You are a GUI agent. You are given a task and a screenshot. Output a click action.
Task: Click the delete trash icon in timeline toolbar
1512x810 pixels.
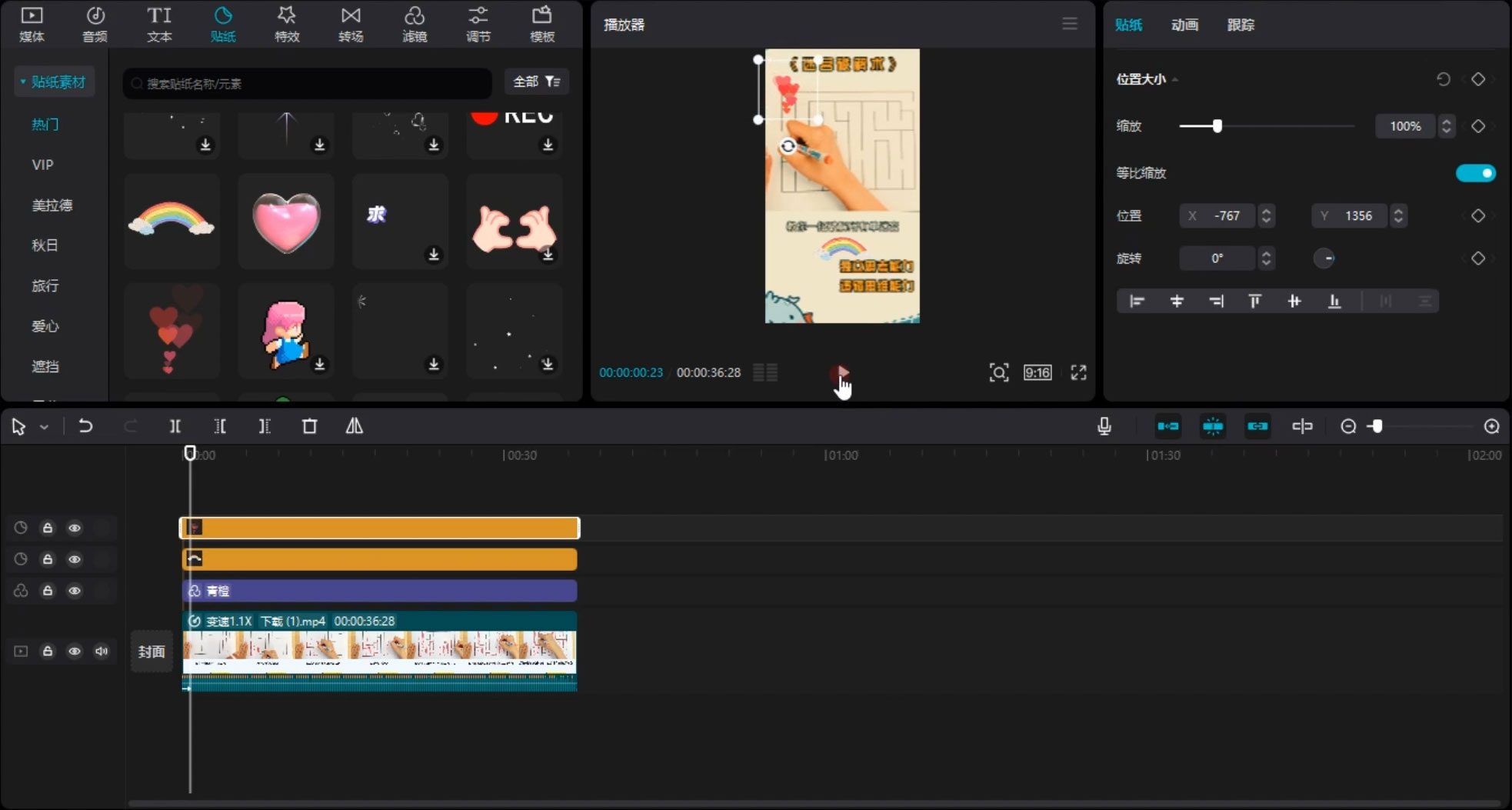pyautogui.click(x=309, y=426)
